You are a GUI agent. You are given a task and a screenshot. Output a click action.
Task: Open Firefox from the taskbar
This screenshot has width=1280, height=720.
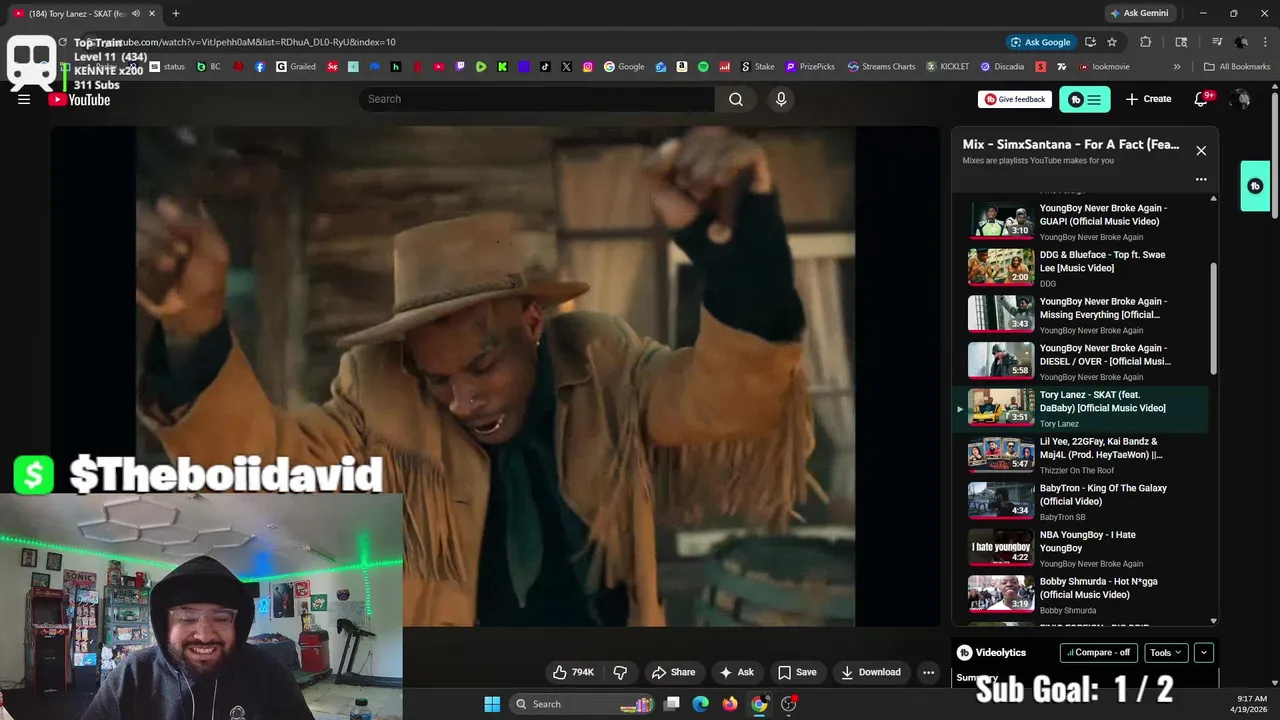pyautogui.click(x=730, y=704)
